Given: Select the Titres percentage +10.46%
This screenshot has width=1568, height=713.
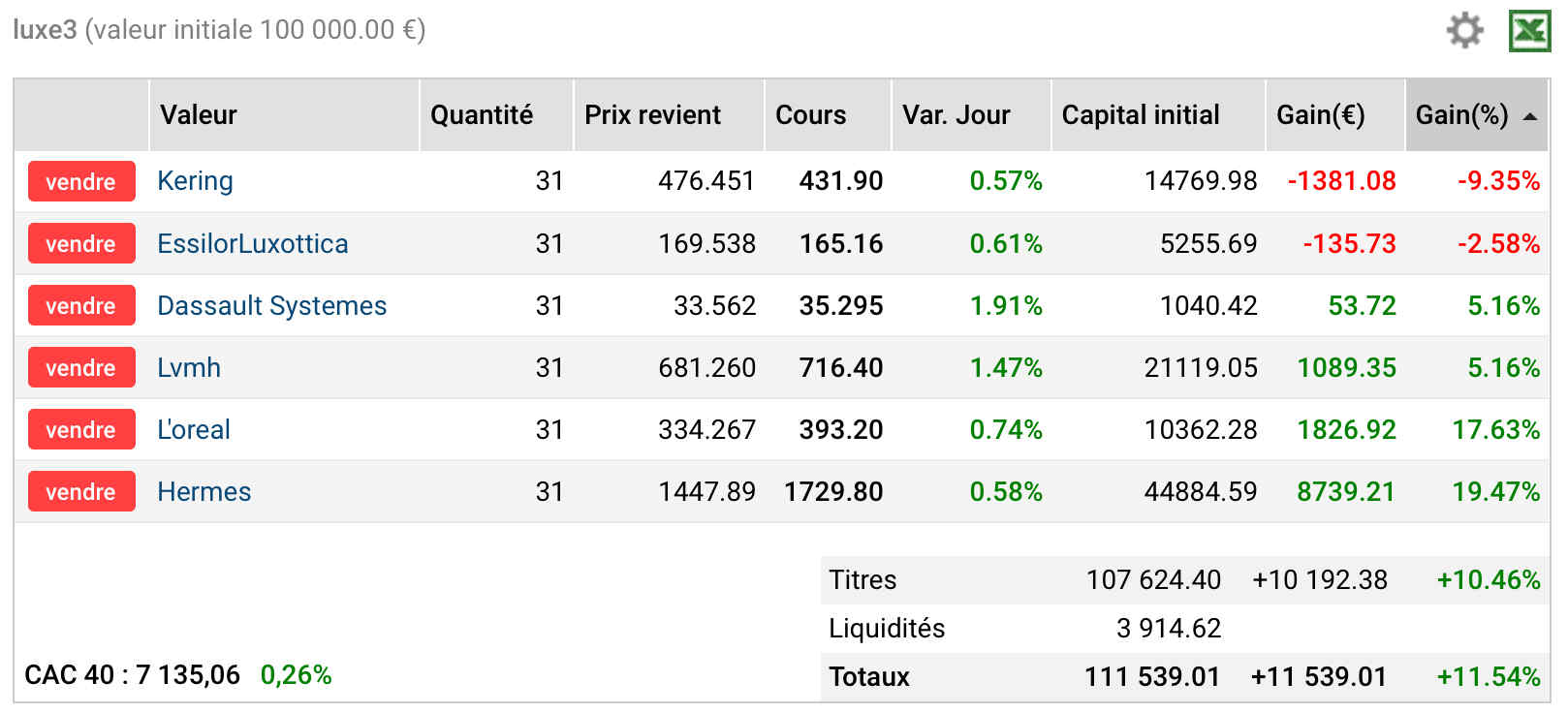Looking at the screenshot, I should [x=1489, y=579].
